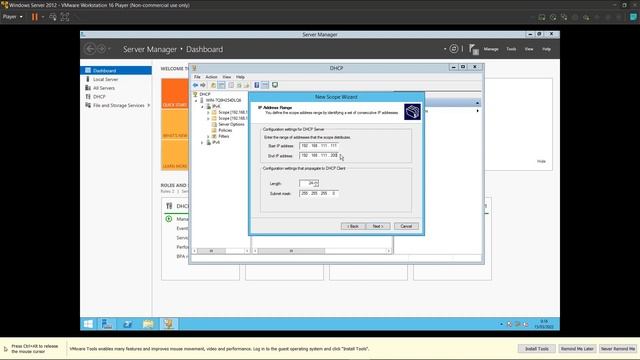Click Hide link in welcome tile

(x=541, y=162)
